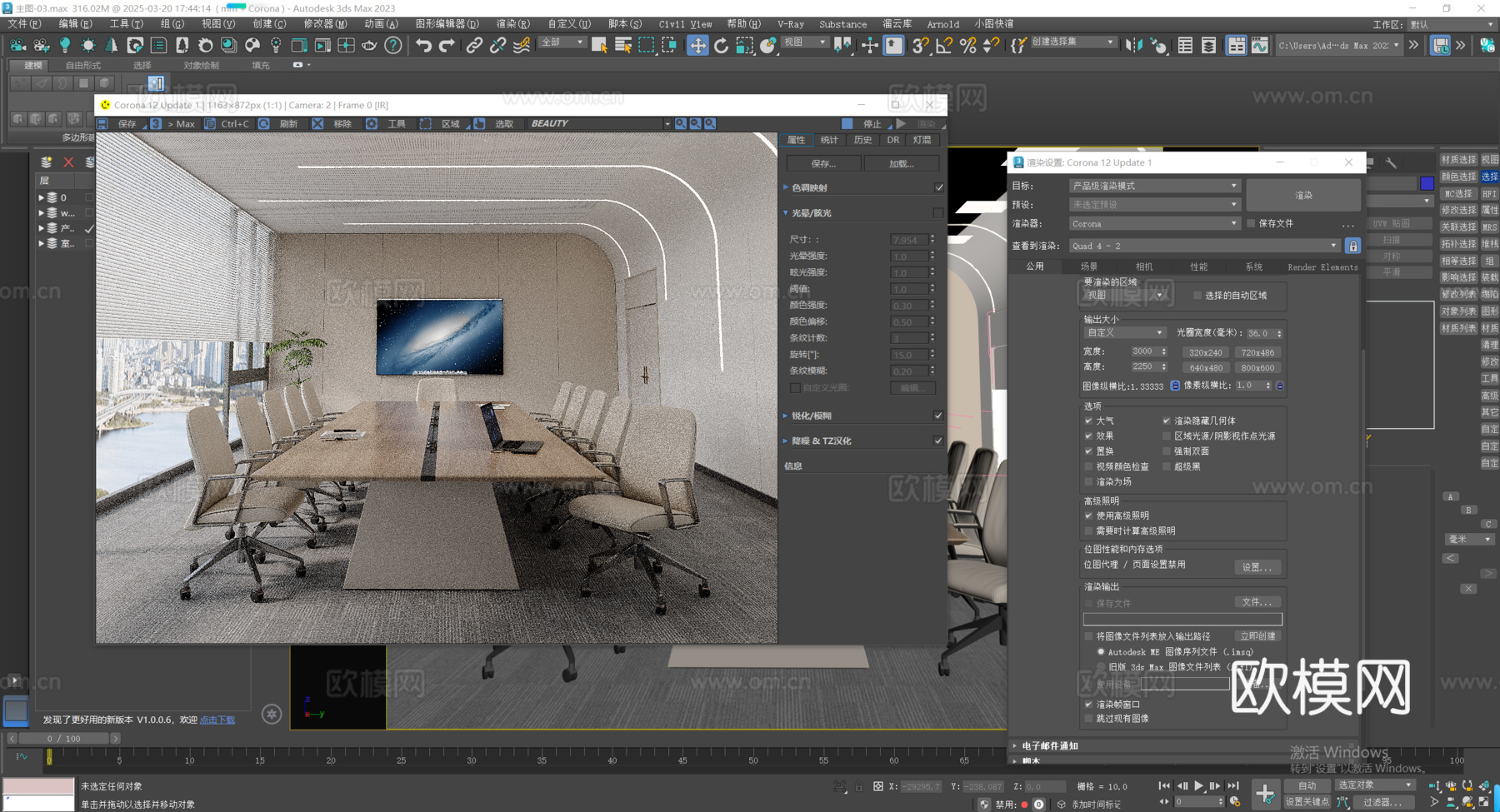Click the red X delete layer icon

click(x=68, y=162)
